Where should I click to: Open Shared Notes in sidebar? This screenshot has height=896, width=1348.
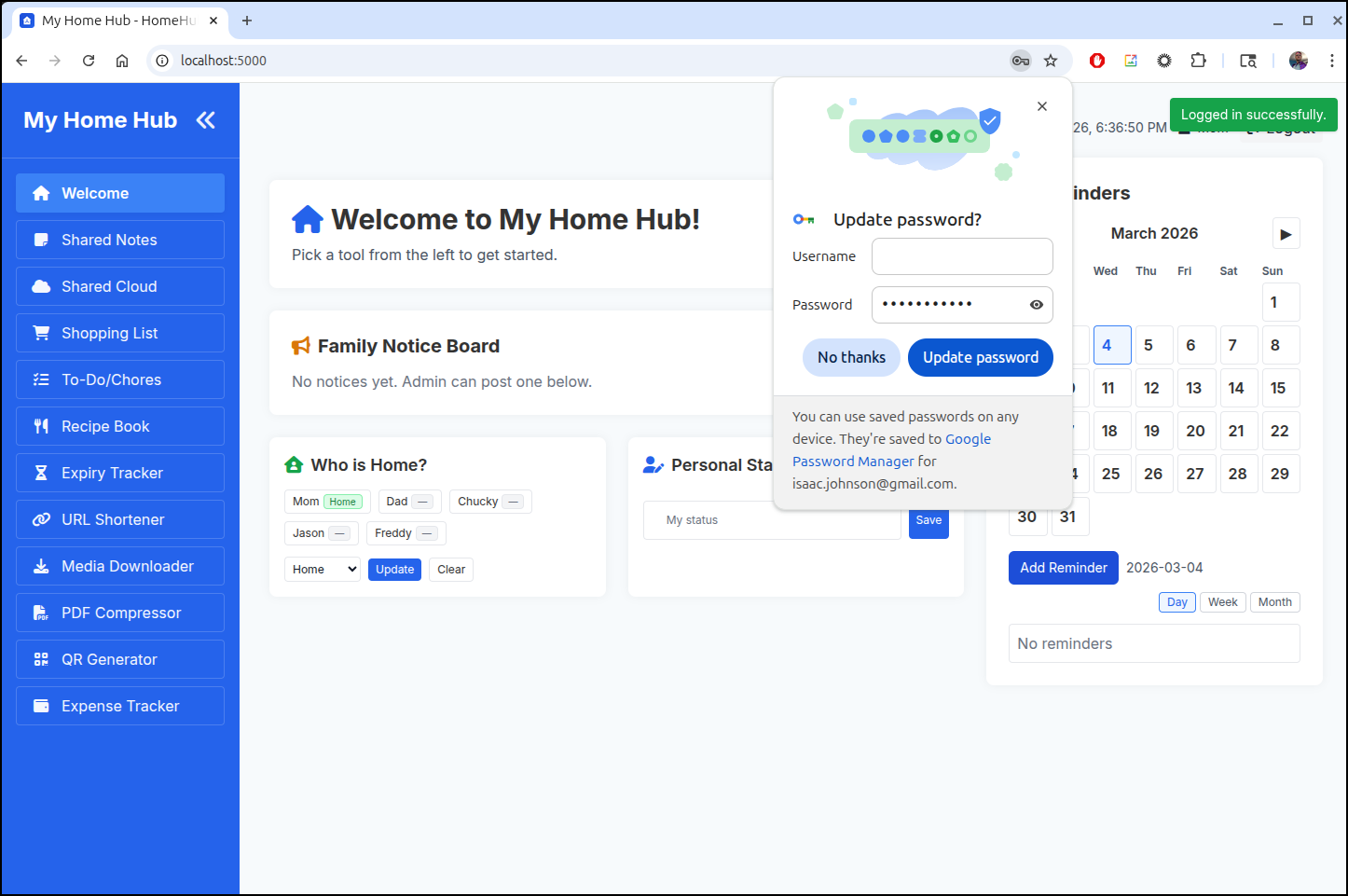coord(120,240)
